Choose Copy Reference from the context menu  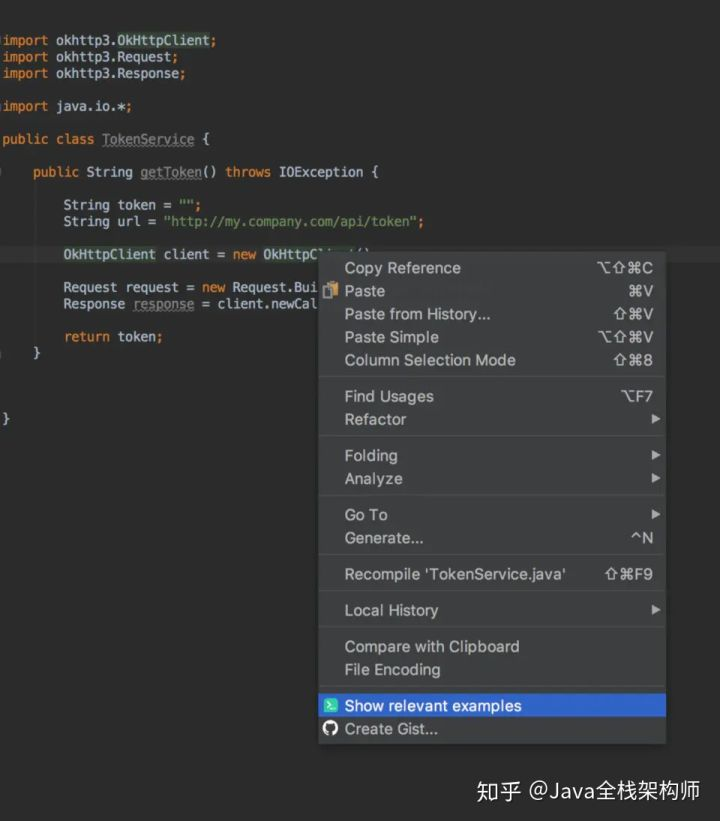tap(492, 268)
